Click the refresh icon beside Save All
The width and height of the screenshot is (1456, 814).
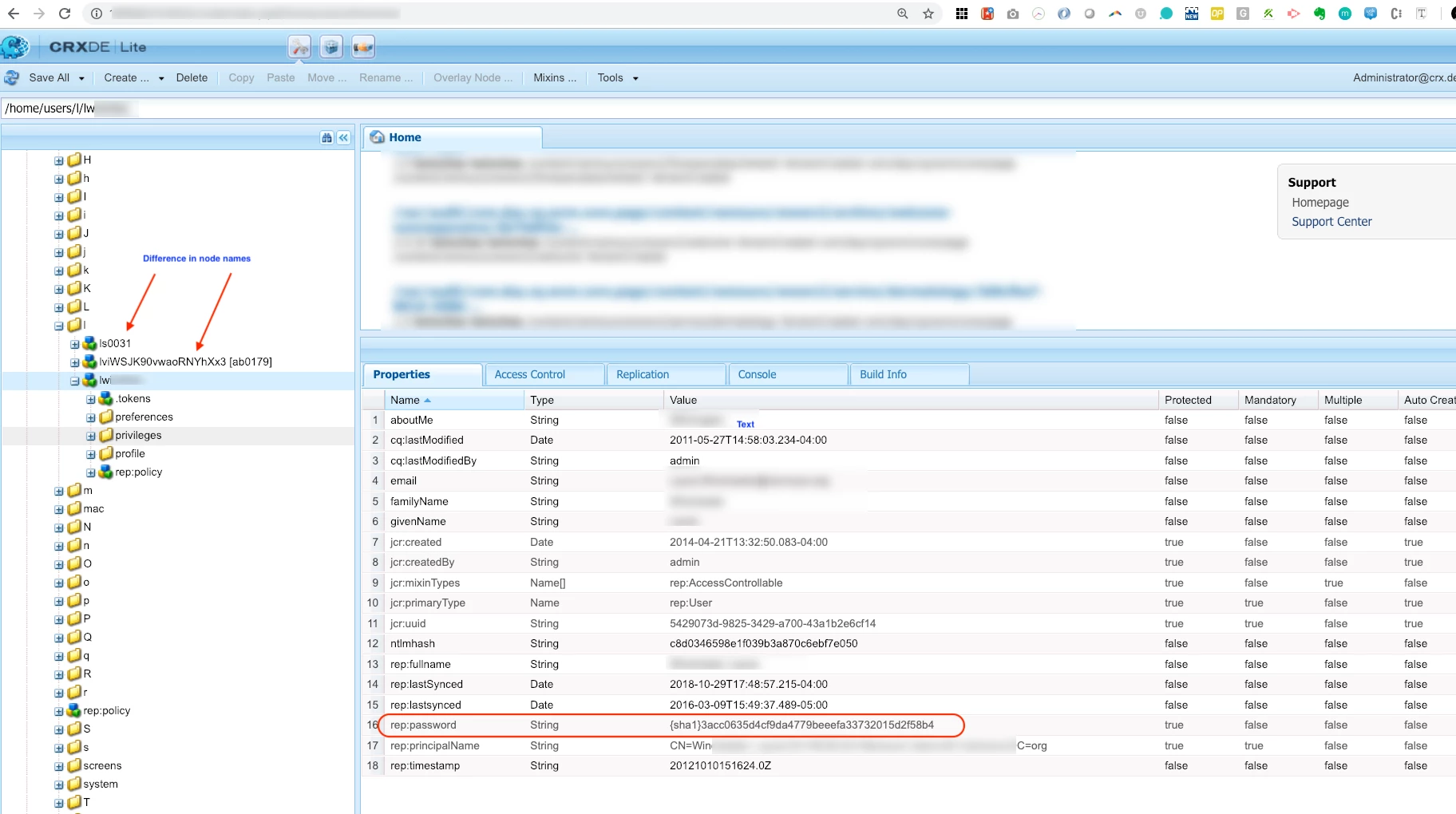coord(12,77)
